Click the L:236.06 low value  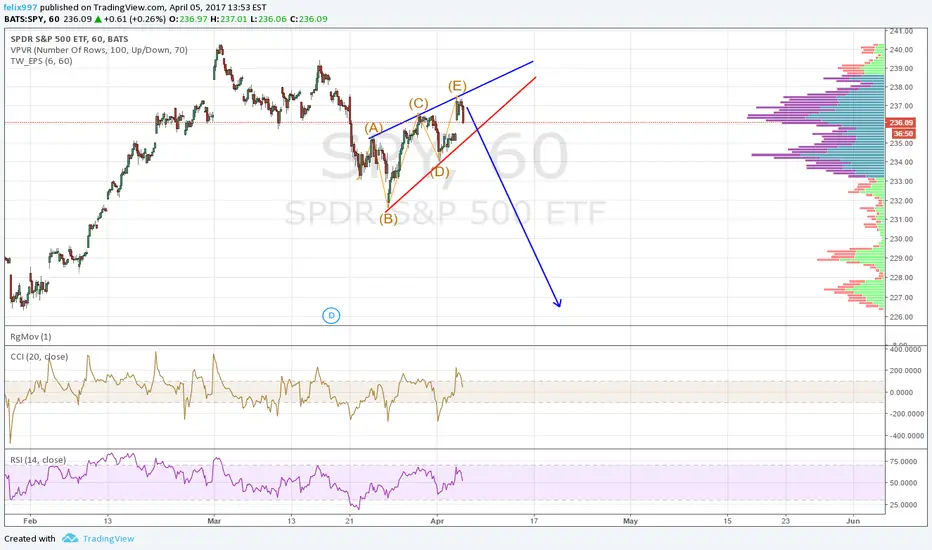pyautogui.click(x=268, y=19)
